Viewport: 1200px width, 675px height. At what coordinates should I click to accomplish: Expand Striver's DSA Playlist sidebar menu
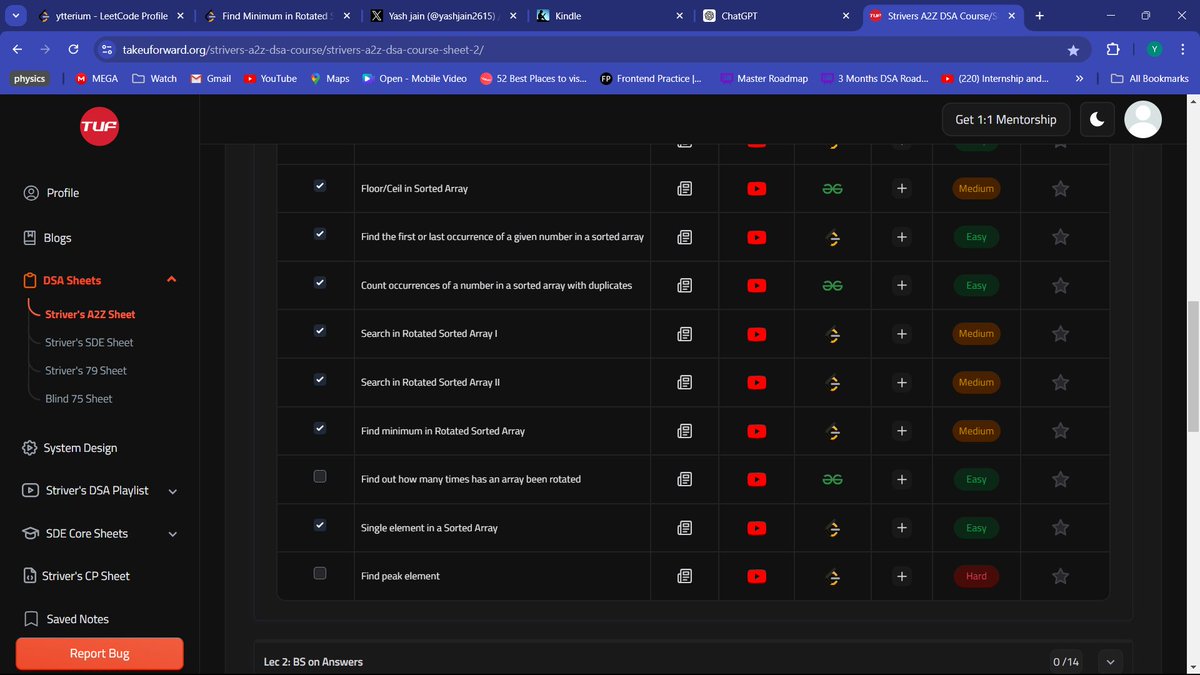tap(173, 491)
